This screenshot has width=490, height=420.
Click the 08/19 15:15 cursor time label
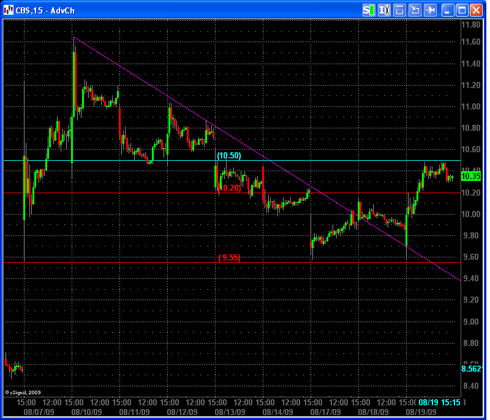tap(439, 402)
